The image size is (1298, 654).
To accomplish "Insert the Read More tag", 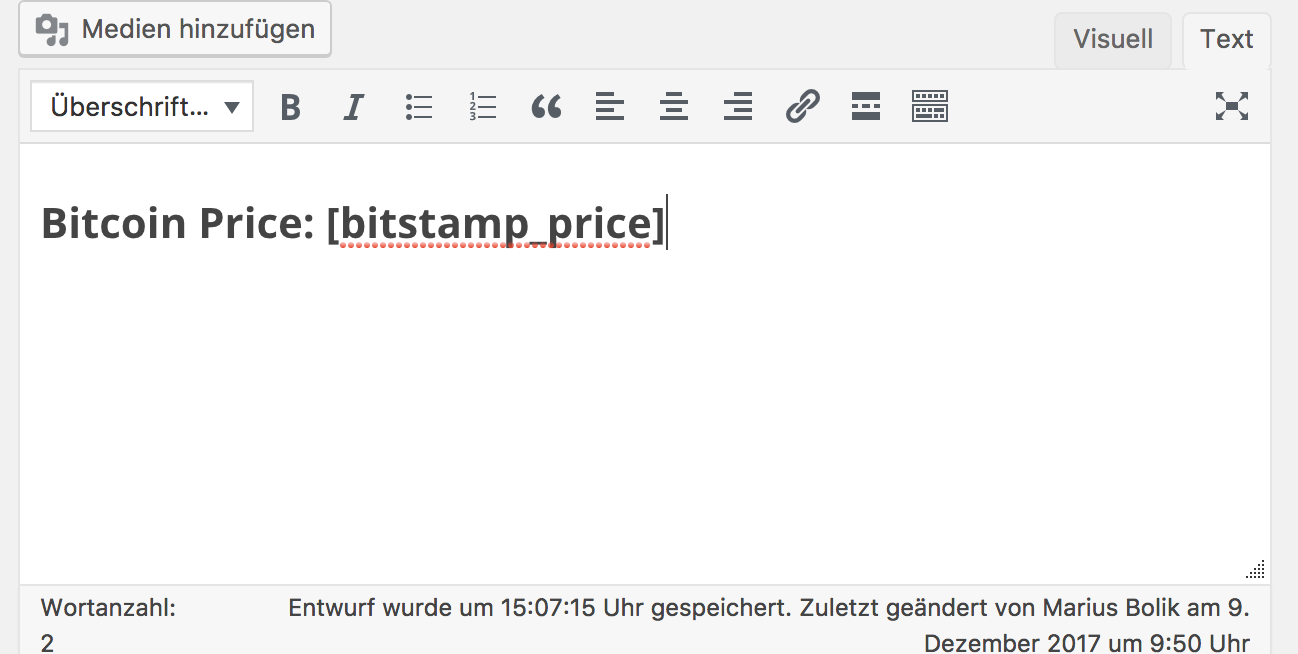I will (x=866, y=106).
